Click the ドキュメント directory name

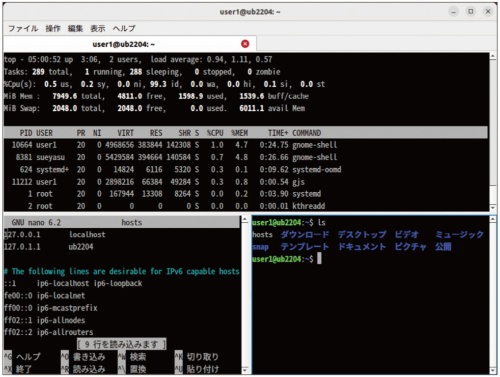pyautogui.click(x=362, y=247)
